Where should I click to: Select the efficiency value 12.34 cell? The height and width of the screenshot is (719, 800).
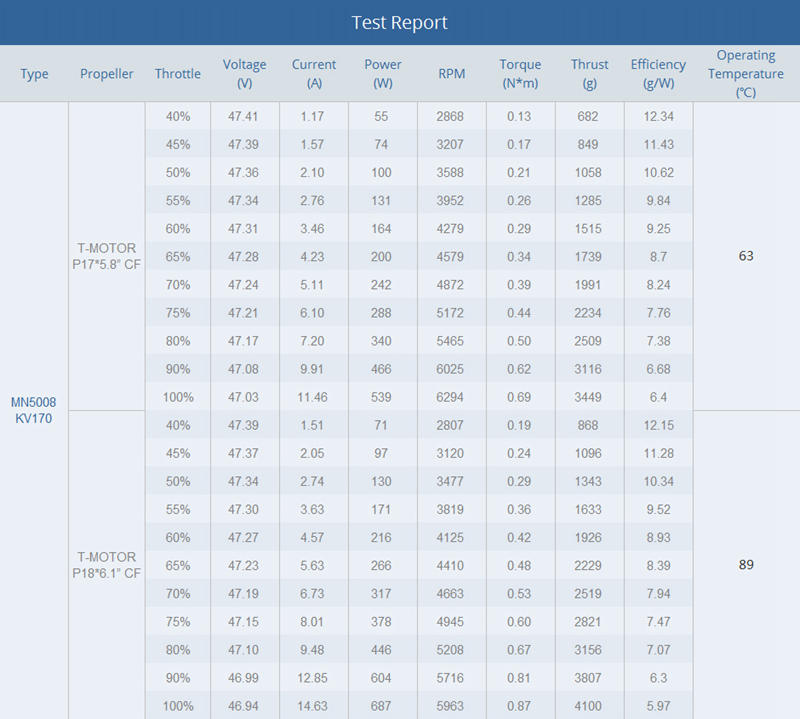click(658, 116)
